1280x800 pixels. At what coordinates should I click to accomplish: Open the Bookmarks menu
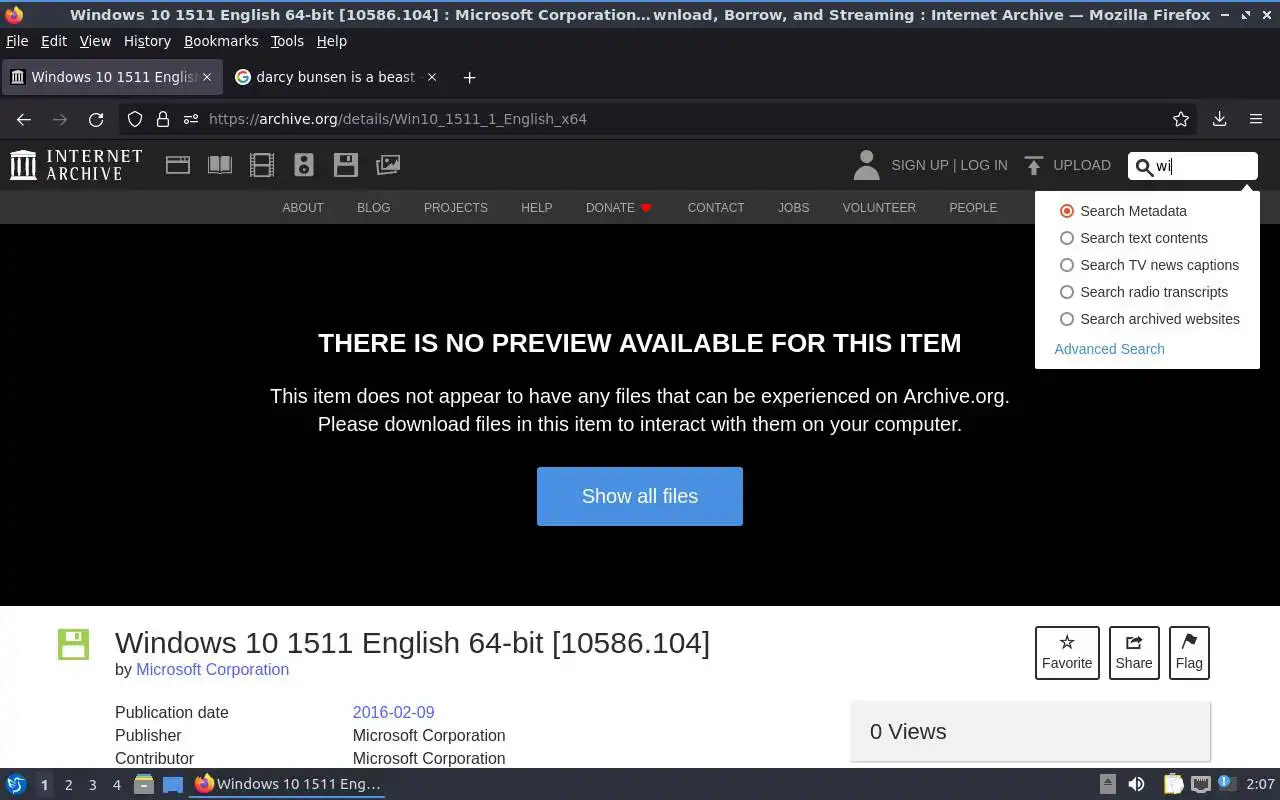coord(221,41)
